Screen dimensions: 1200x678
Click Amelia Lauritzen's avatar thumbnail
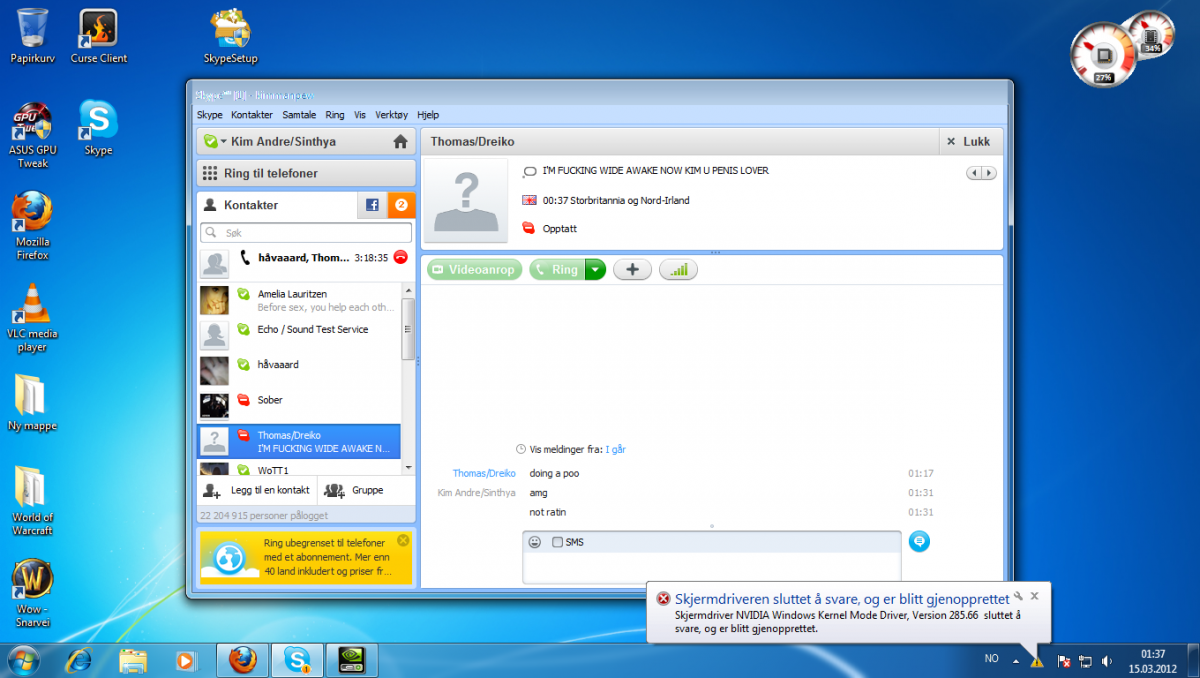point(214,300)
